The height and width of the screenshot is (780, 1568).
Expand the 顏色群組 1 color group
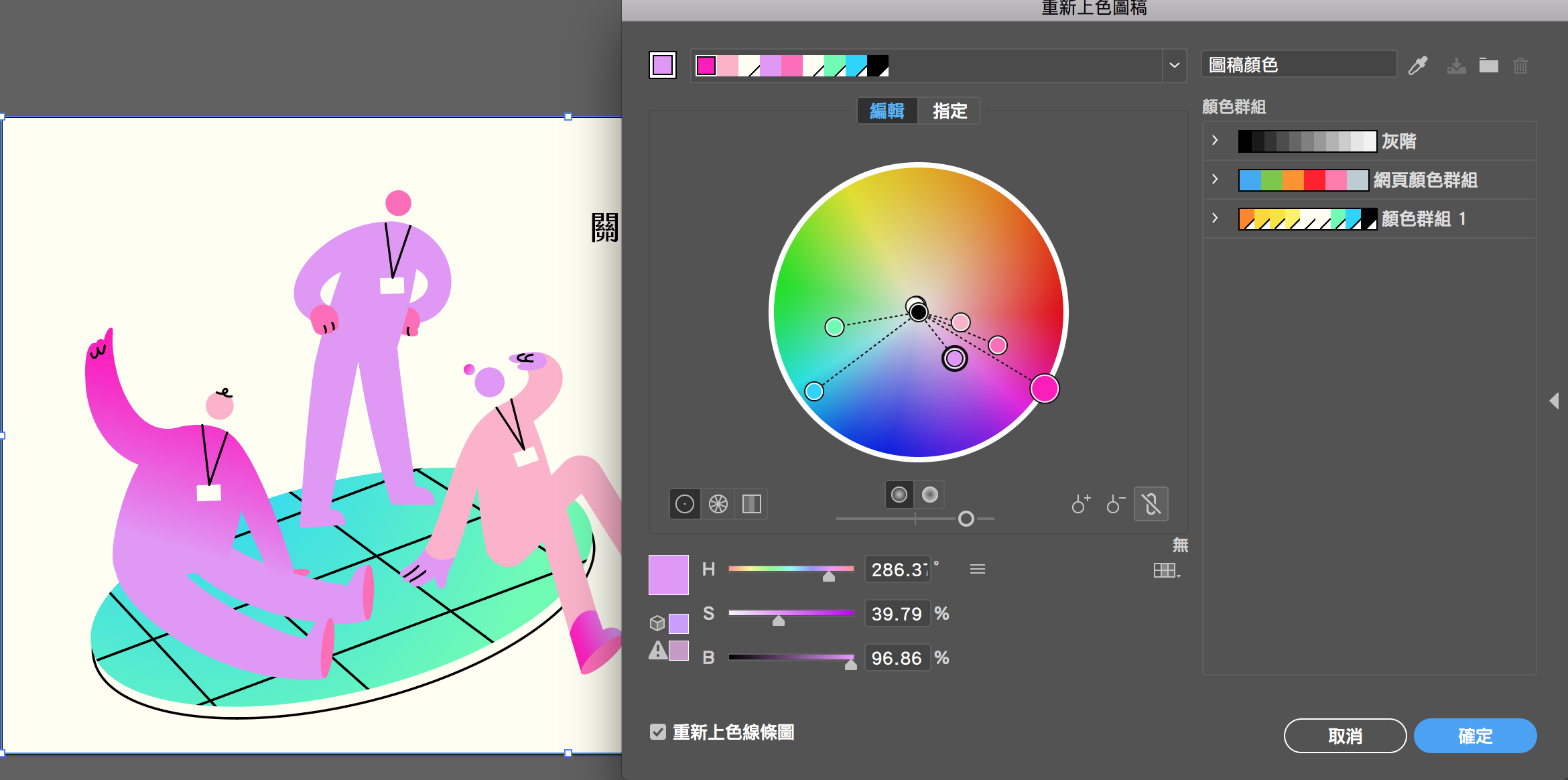pyautogui.click(x=1215, y=218)
